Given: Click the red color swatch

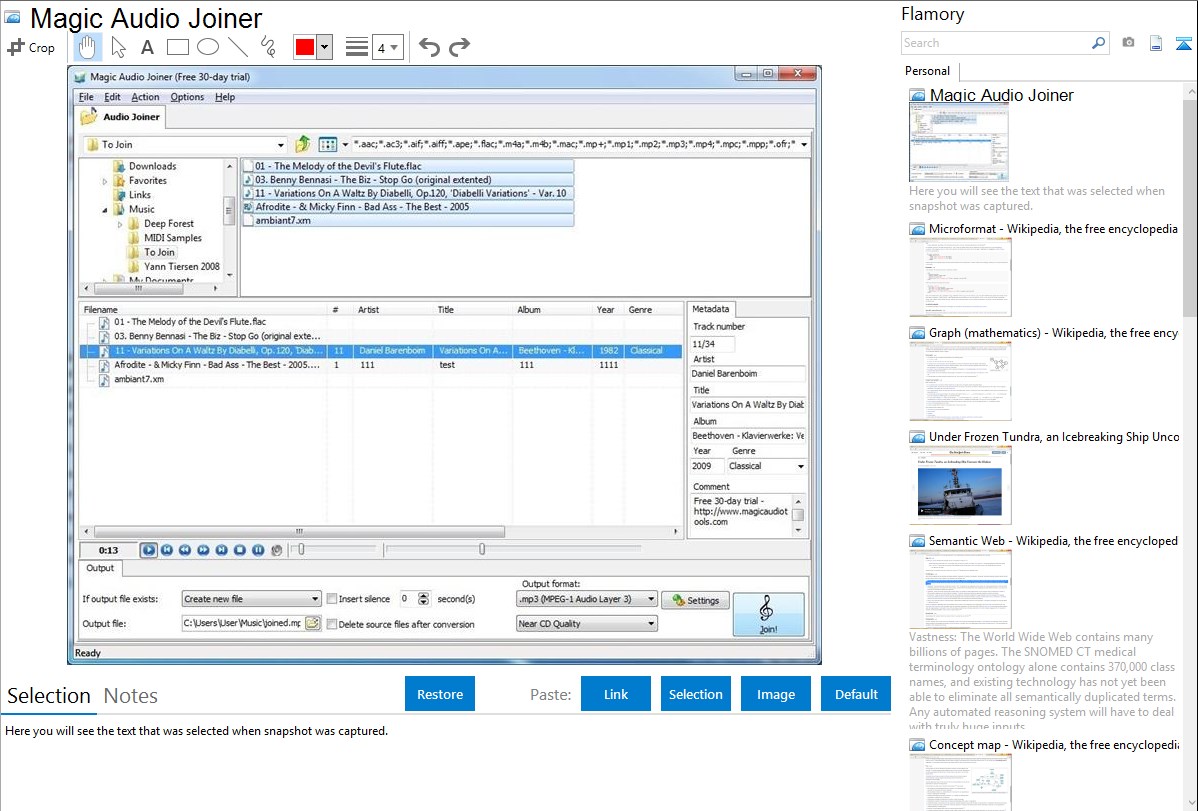Looking at the screenshot, I should click(304, 47).
